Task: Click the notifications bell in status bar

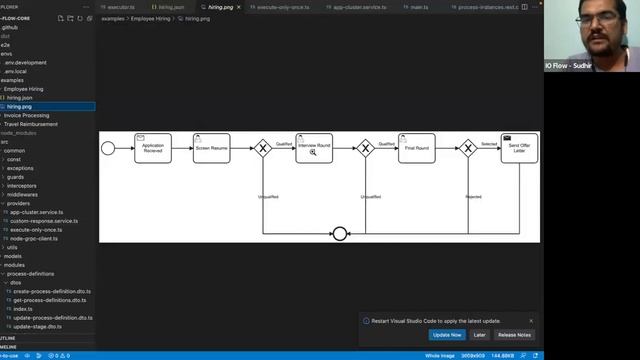Action: coord(536,356)
